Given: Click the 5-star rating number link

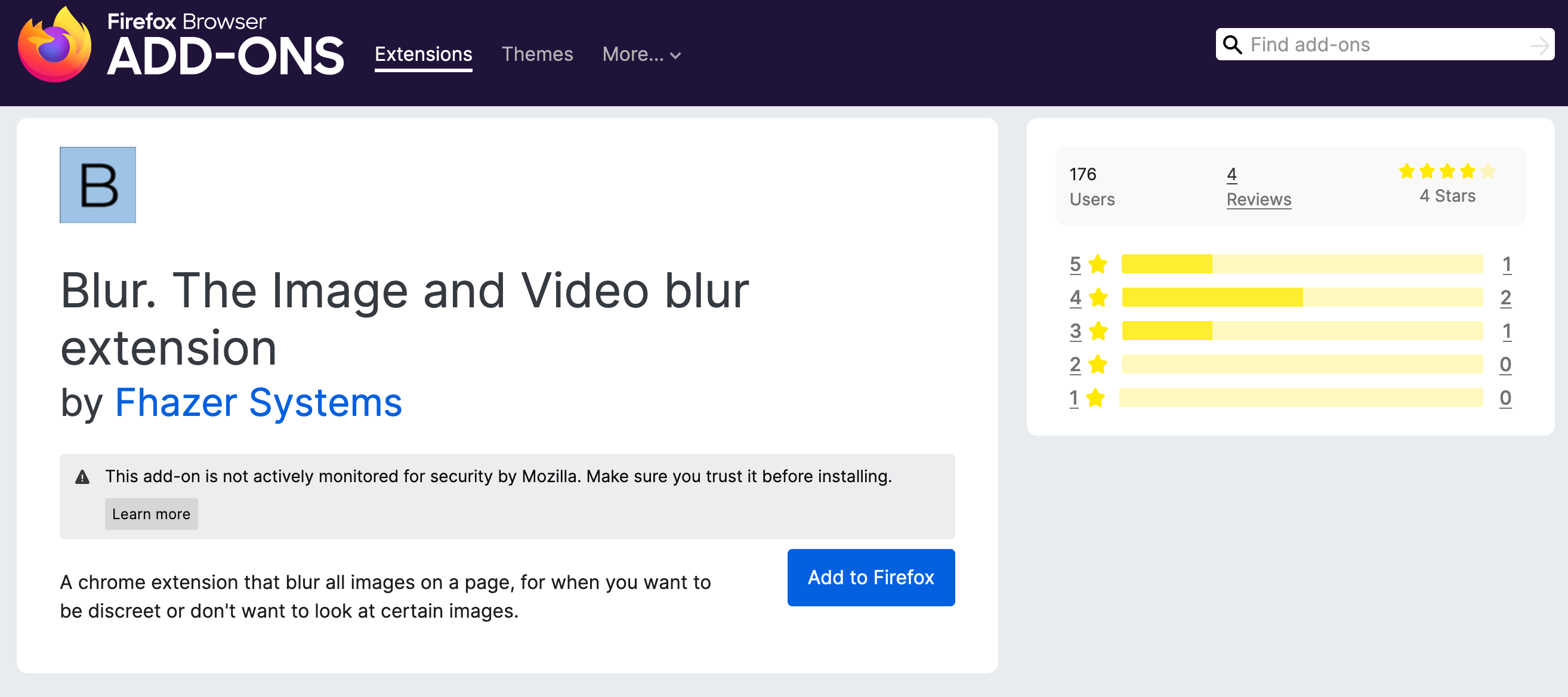Looking at the screenshot, I should (x=1076, y=264).
